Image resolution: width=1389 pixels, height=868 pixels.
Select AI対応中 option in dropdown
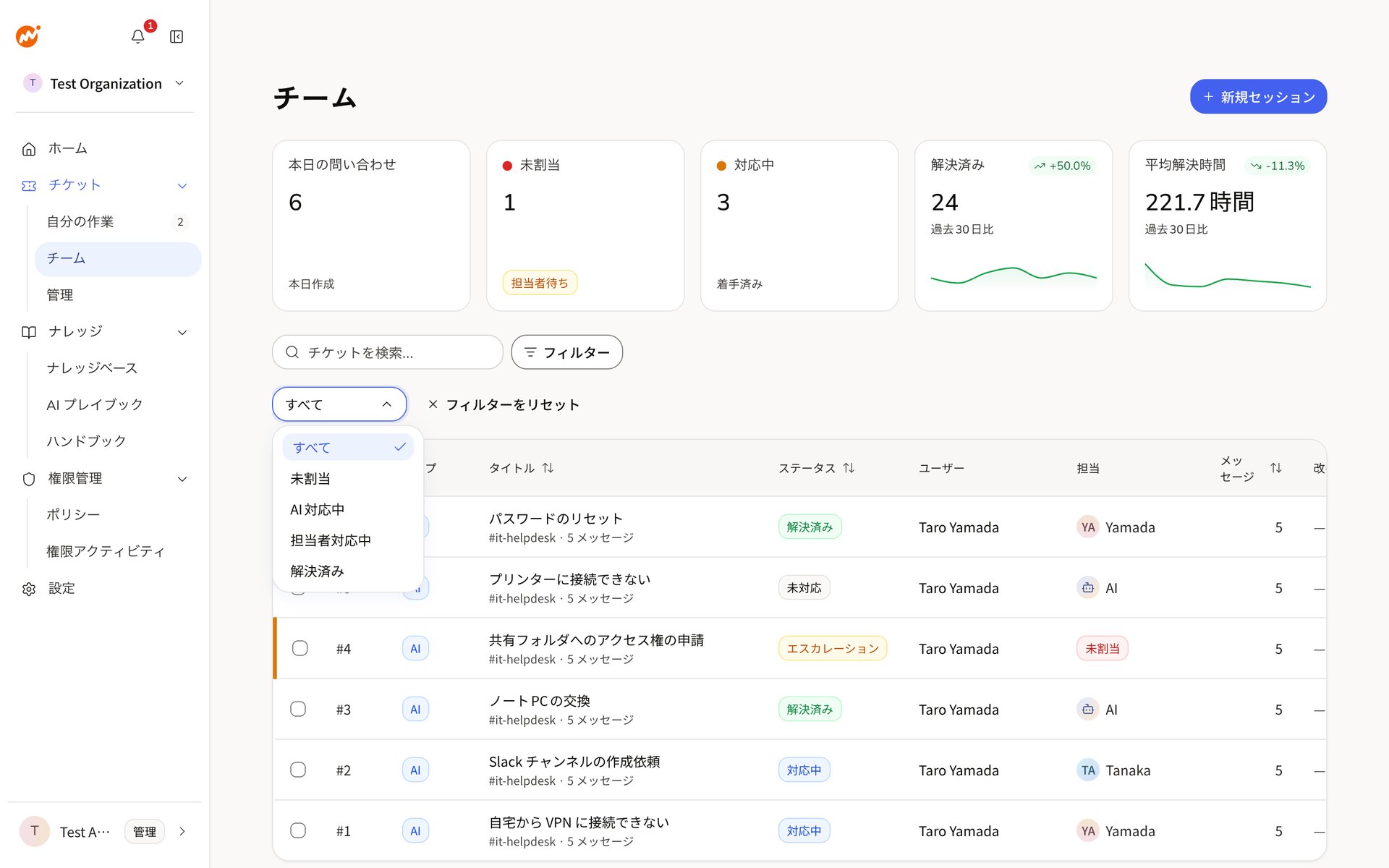pos(347,510)
